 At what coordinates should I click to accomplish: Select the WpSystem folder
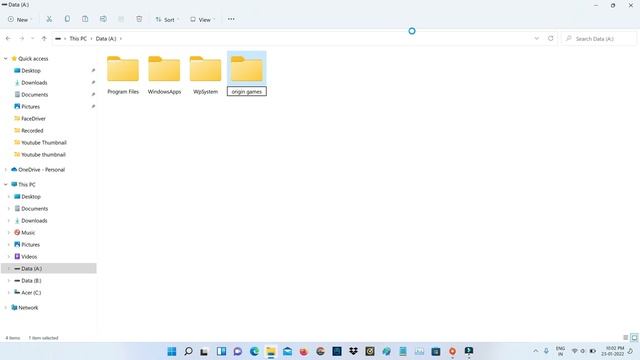(205, 75)
